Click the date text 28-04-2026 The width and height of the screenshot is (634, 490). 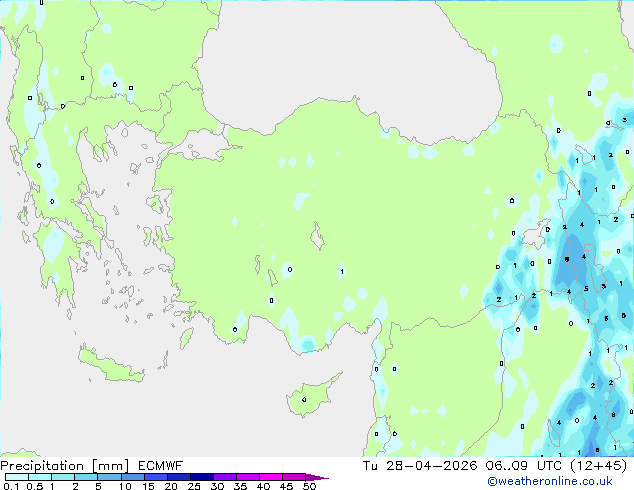pyautogui.click(x=431, y=466)
